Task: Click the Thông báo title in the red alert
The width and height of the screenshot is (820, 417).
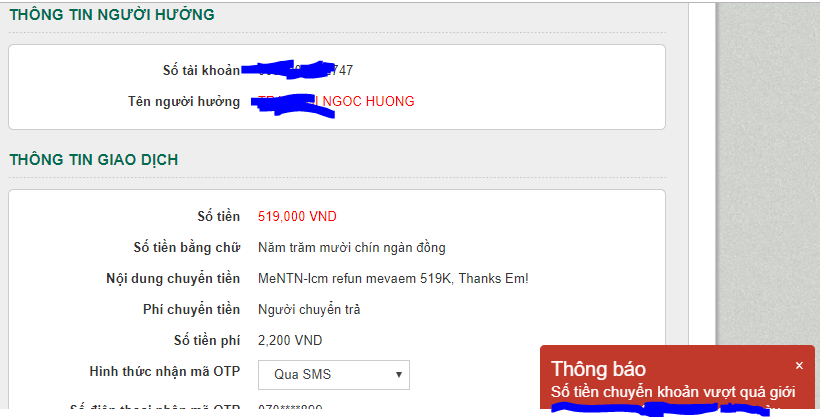Action: (x=598, y=369)
